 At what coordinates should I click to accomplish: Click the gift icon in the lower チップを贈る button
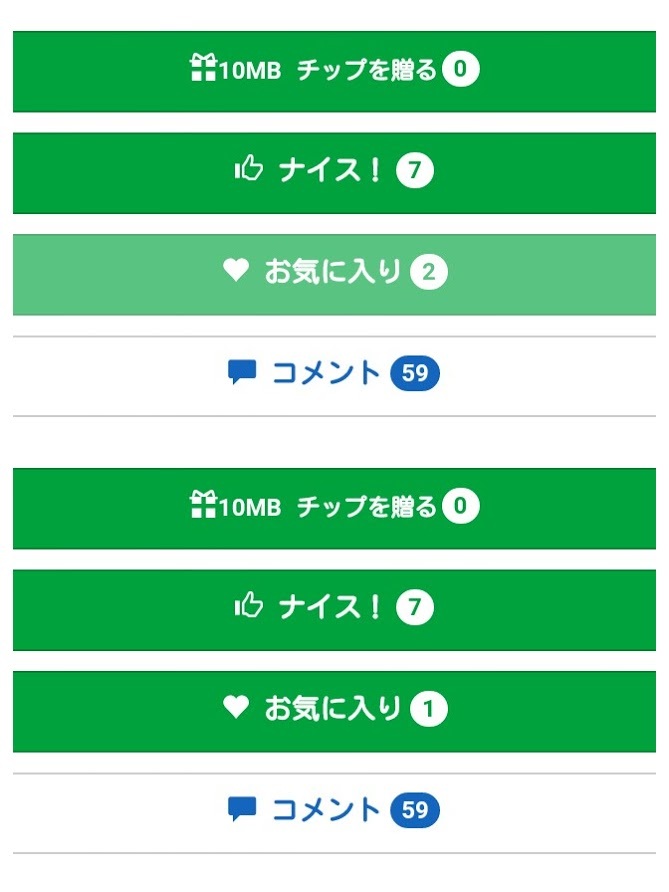click(x=203, y=507)
